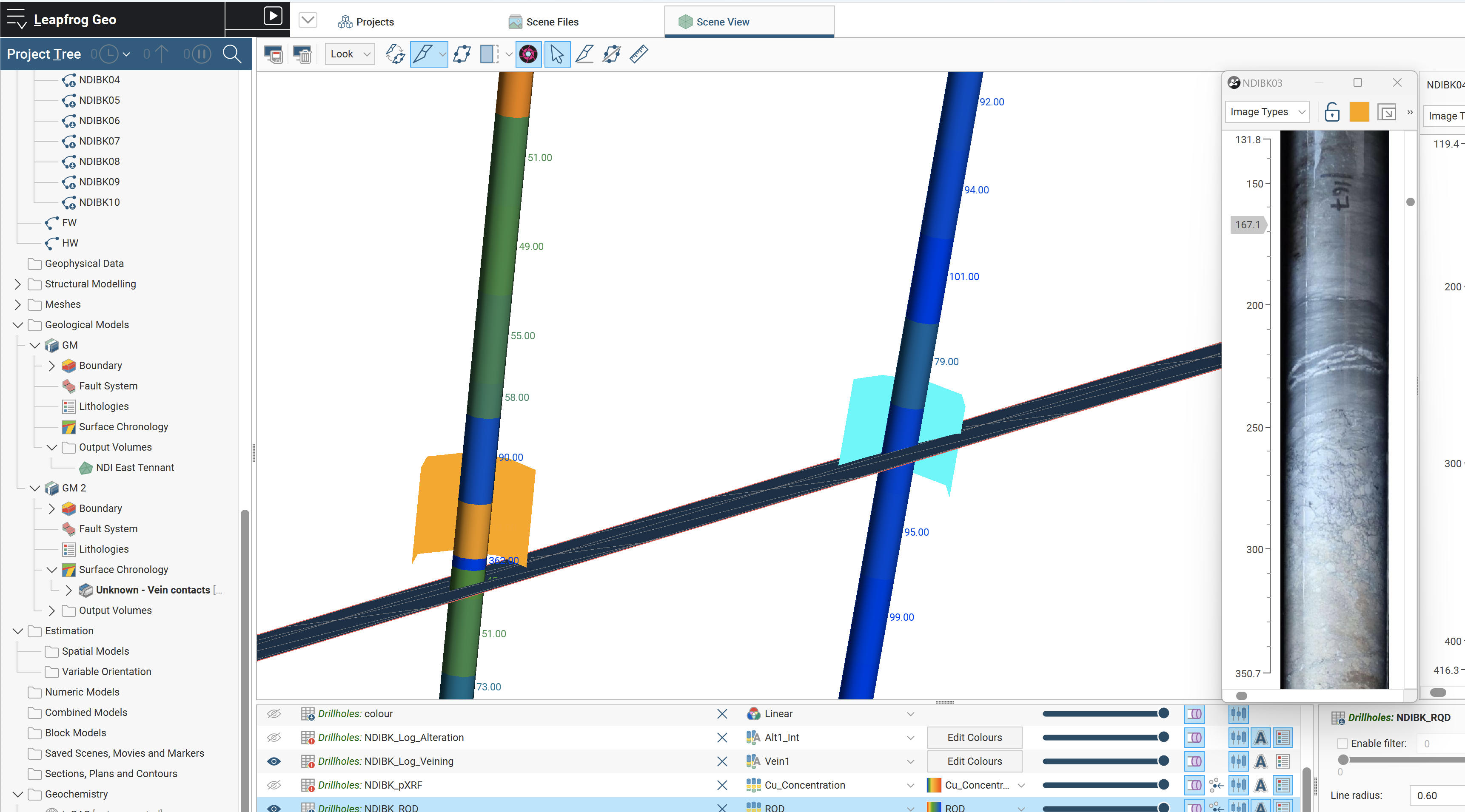
Task: Open the Look dropdown
Action: 350,54
